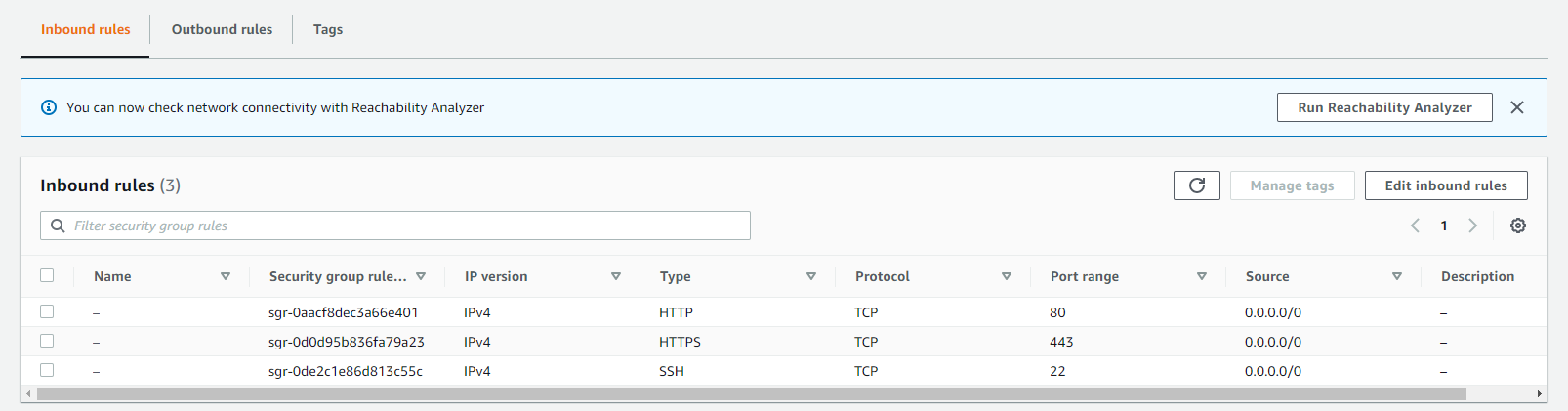Click TCP protocol cell in SSH row
The height and width of the screenshot is (411, 1568).
pyautogui.click(x=866, y=371)
